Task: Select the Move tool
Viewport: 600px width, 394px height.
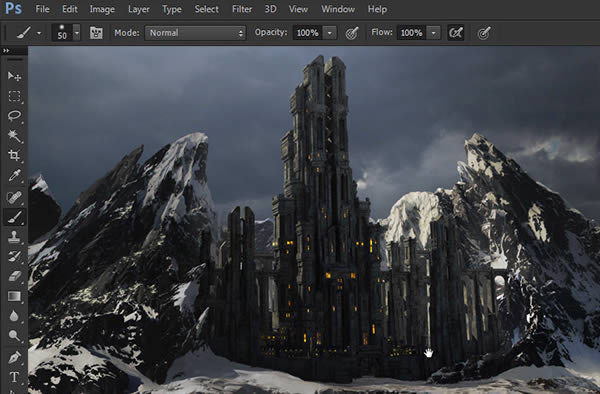Action: tap(14, 76)
